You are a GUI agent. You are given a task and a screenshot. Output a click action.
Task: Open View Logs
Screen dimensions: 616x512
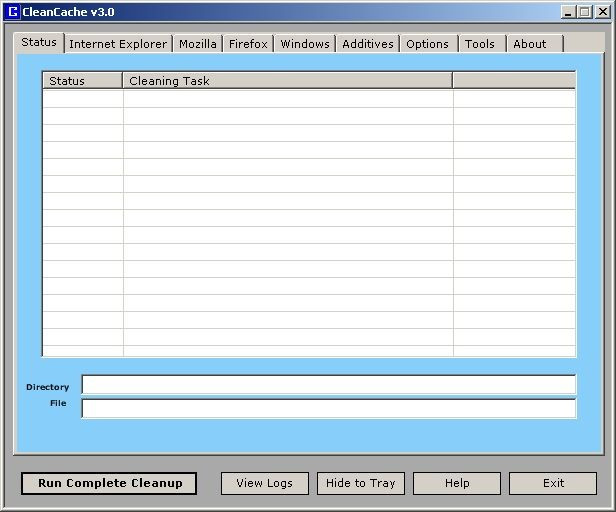[x=265, y=483]
